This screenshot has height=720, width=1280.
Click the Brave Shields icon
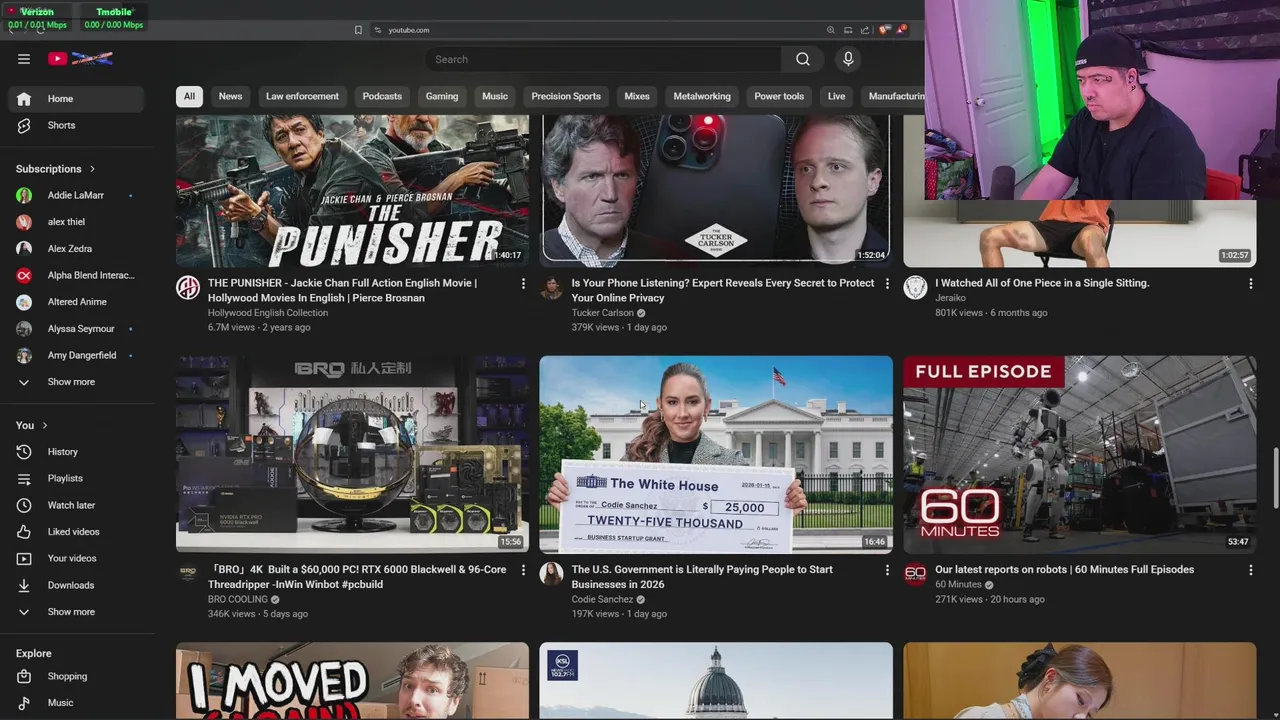click(884, 30)
